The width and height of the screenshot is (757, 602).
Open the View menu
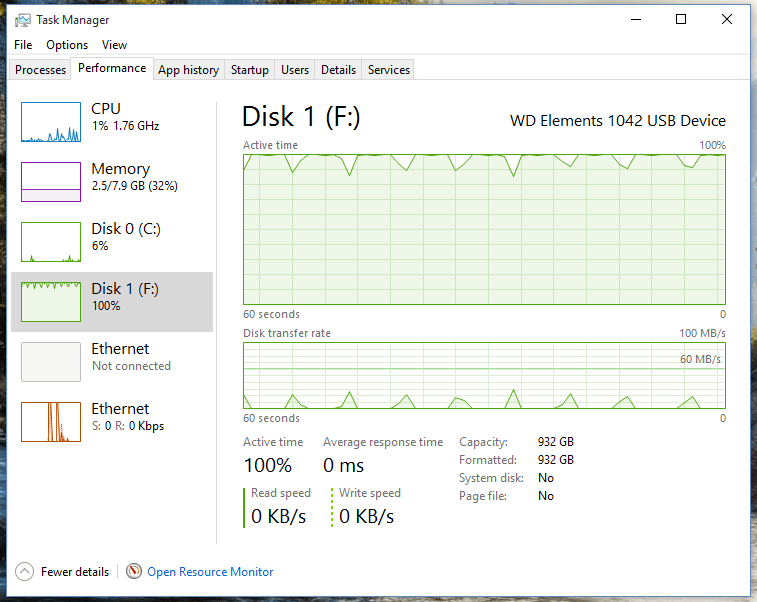tap(114, 45)
